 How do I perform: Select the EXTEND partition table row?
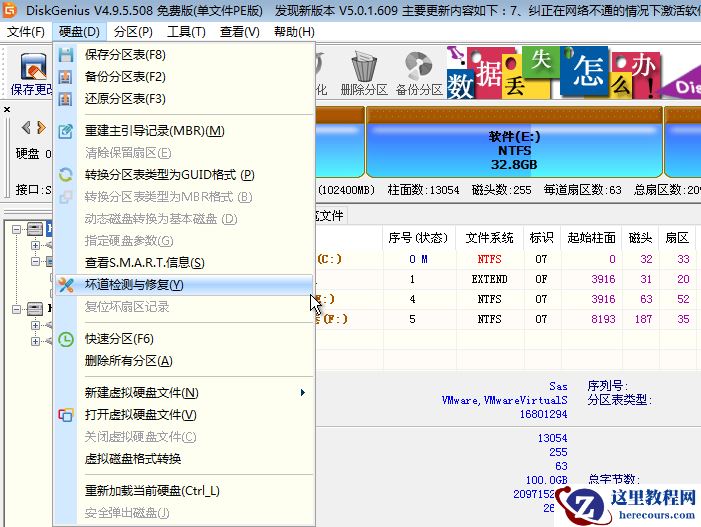[508, 279]
